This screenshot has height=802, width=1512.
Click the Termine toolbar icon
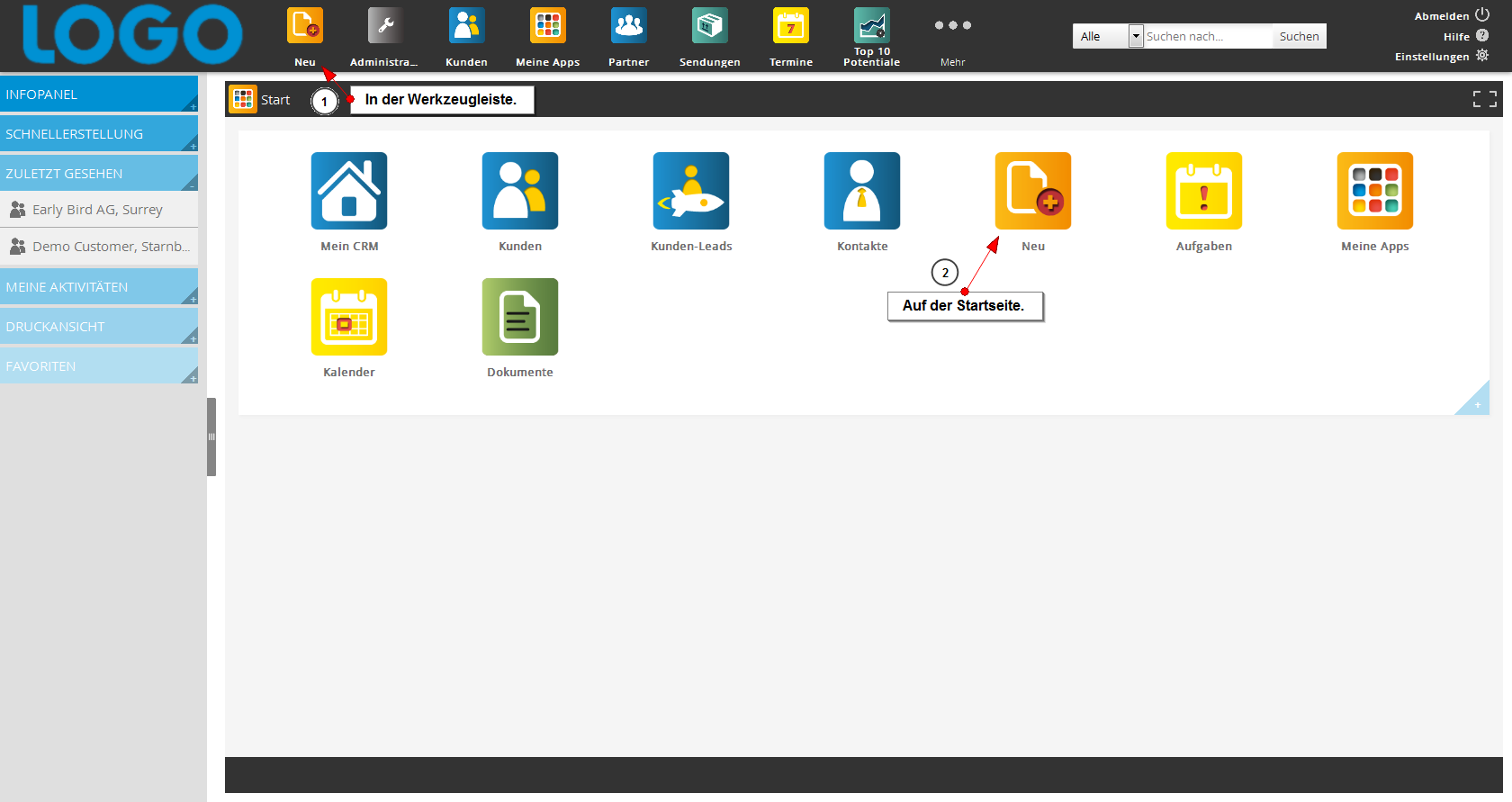click(790, 27)
